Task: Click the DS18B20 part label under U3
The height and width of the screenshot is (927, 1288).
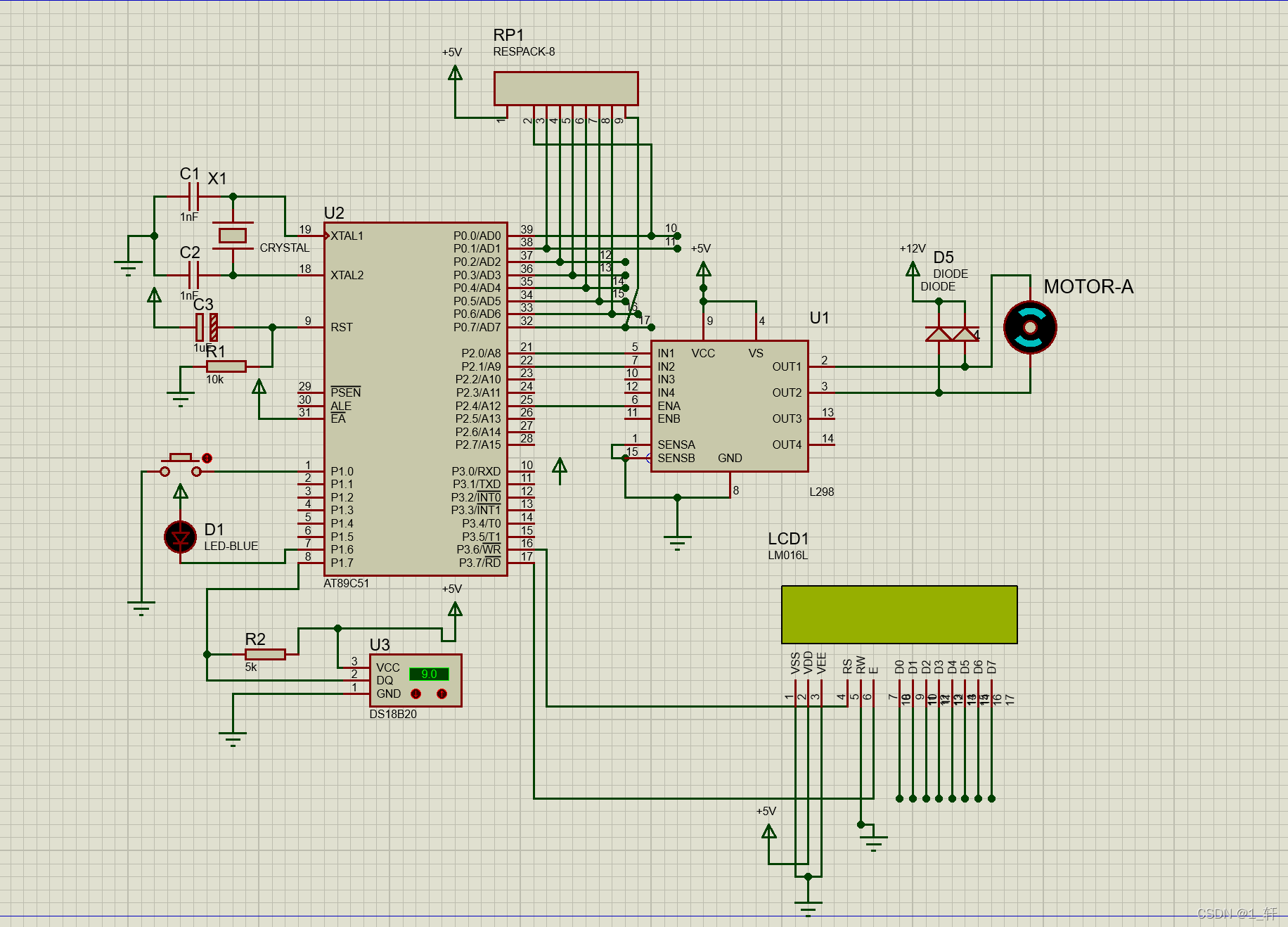Action: [x=393, y=714]
